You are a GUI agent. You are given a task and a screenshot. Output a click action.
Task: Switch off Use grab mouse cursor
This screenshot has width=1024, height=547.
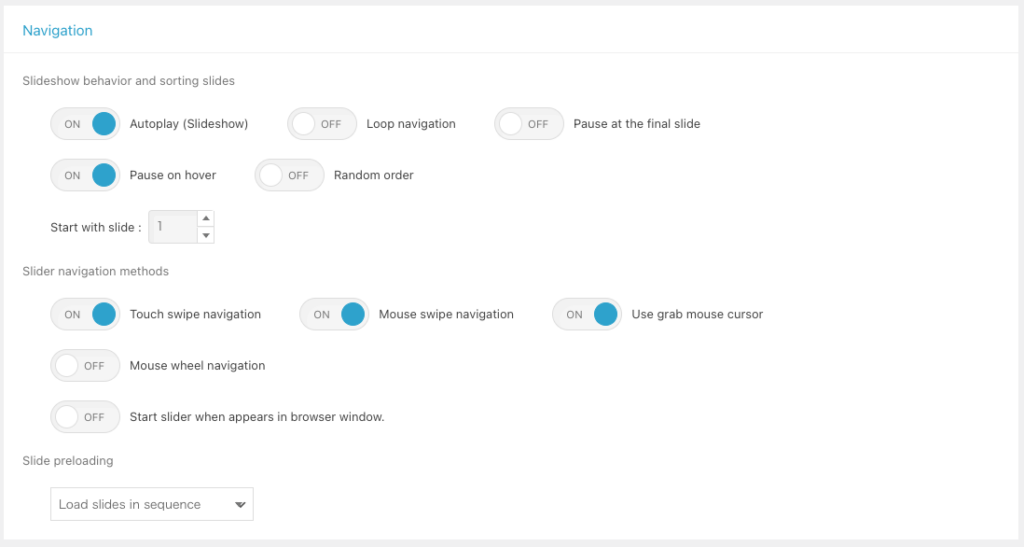587,314
